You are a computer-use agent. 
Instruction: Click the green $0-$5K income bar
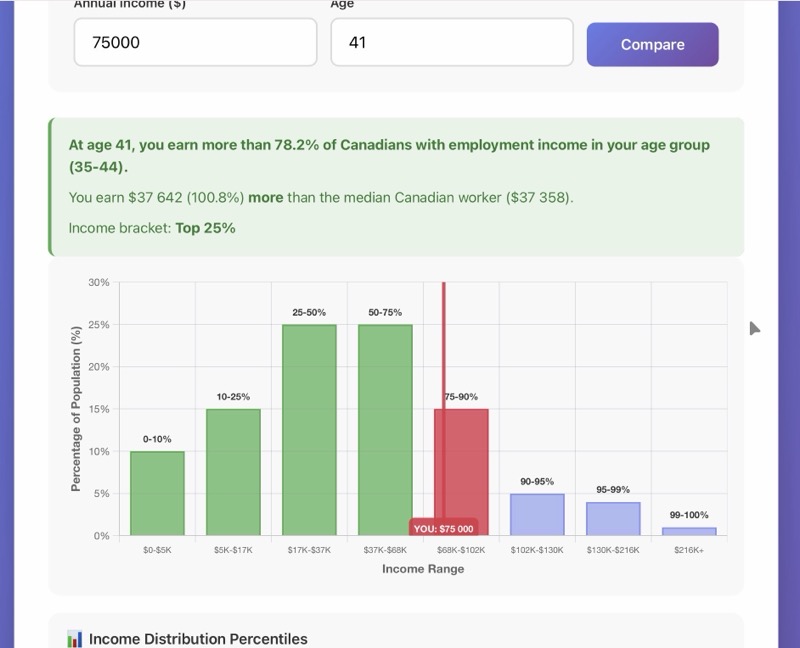[x=157, y=493]
